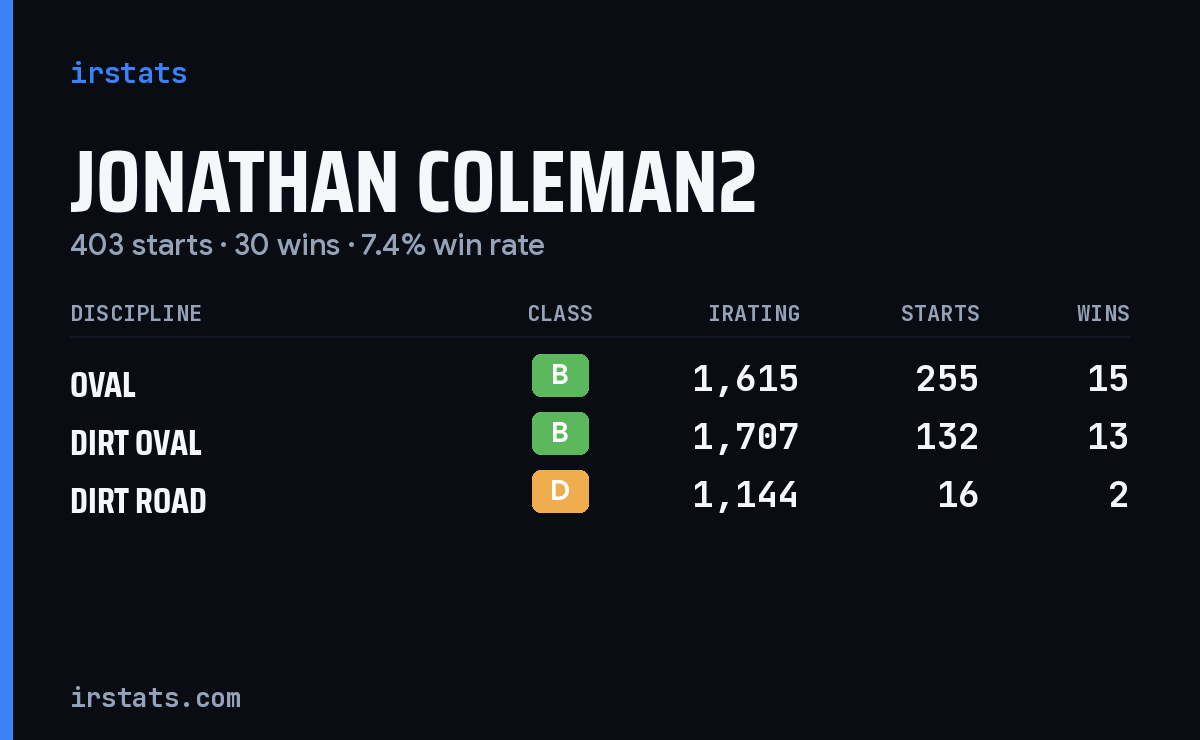This screenshot has width=1200, height=740.
Task: Click the 13 wins value for Dirt Oval
Action: (1108, 437)
